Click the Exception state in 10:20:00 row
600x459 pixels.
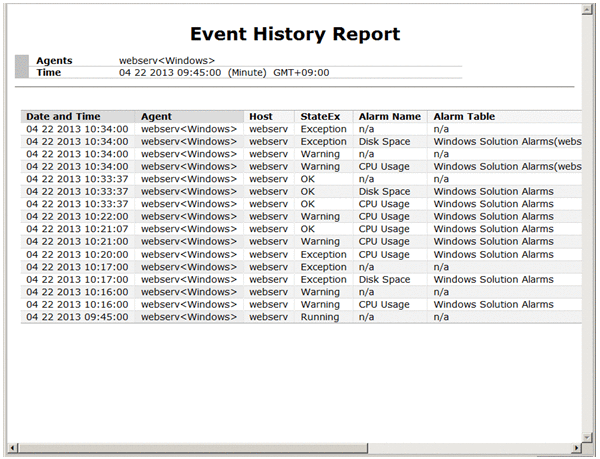click(323, 254)
